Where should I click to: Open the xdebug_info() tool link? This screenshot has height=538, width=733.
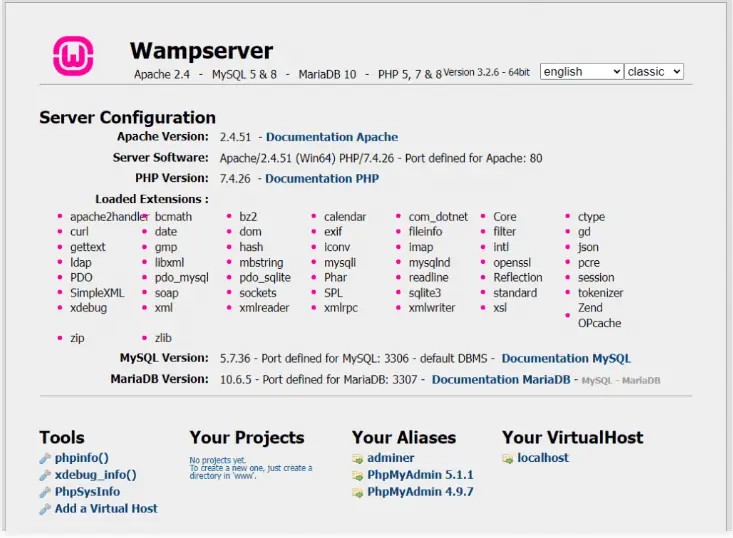click(95, 475)
